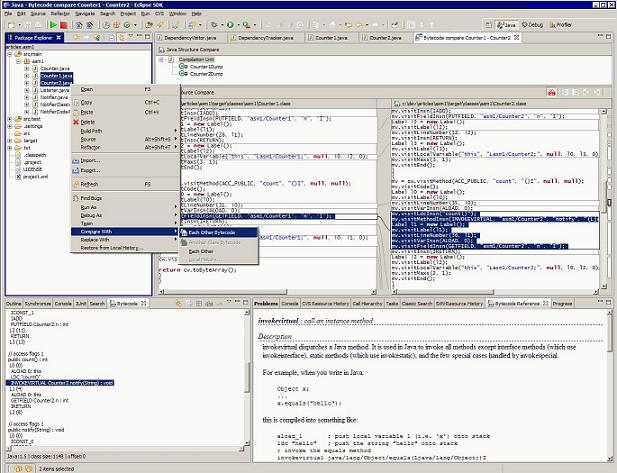The width and height of the screenshot is (617, 473).
Task: Click the New file toolbar icon
Action: [x=11, y=25]
